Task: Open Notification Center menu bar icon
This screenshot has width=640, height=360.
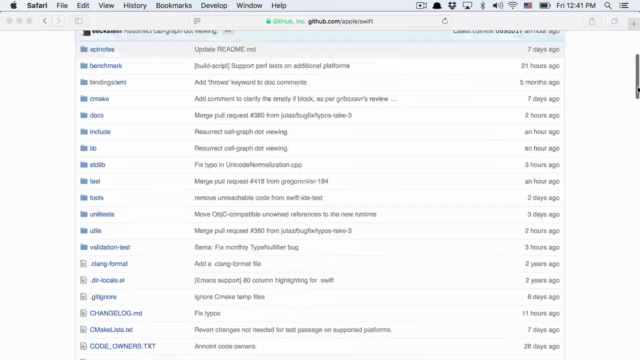Action: [624, 6]
